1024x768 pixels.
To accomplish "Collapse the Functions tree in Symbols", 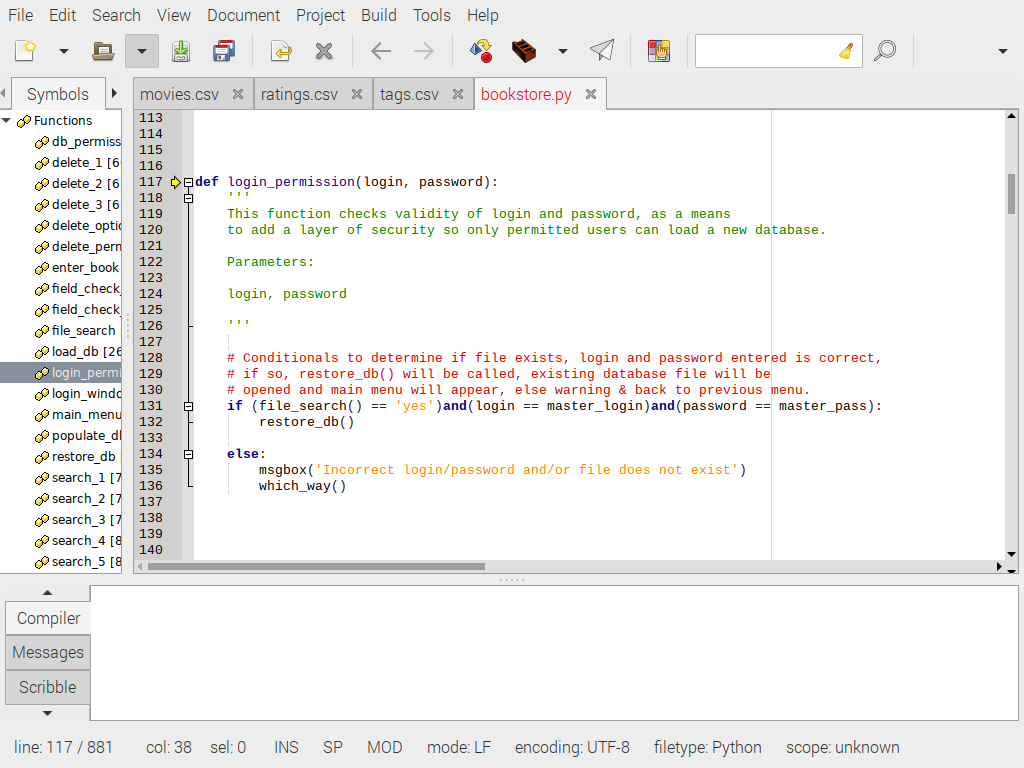I will [8, 120].
